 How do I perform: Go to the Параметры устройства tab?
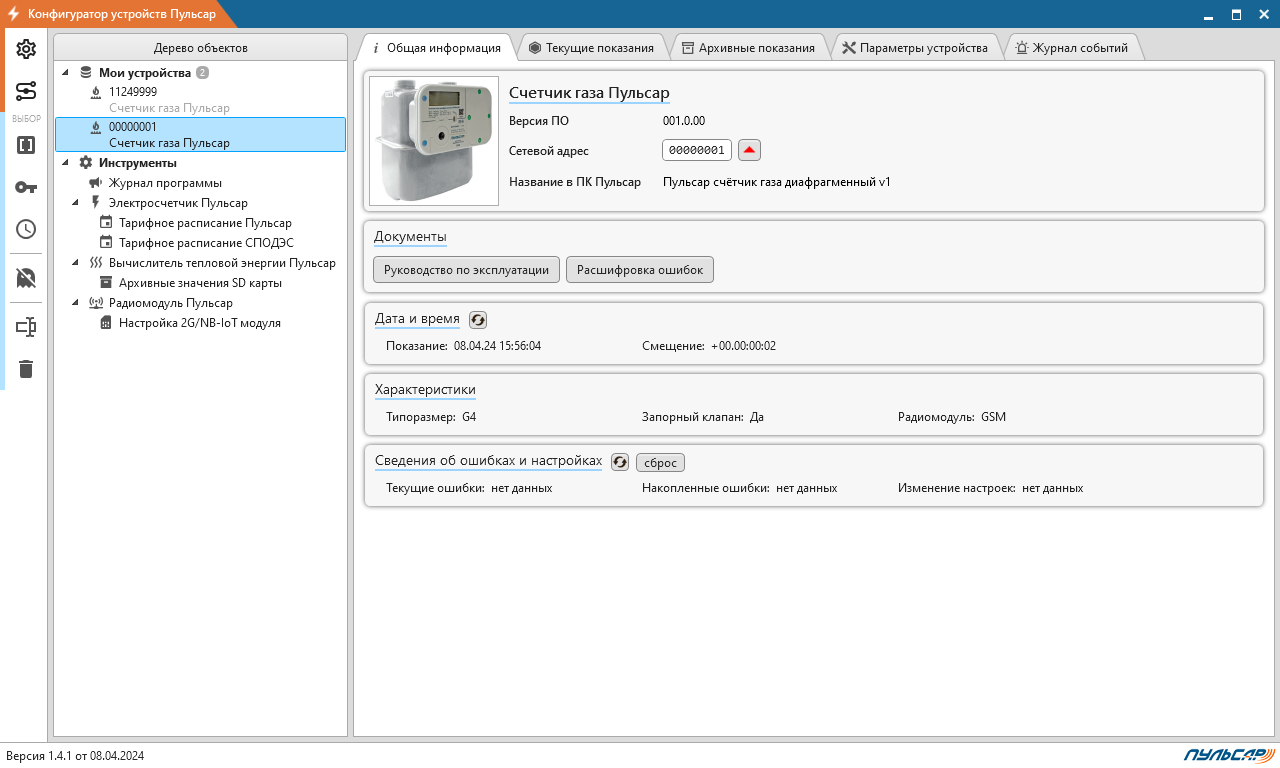(x=915, y=47)
